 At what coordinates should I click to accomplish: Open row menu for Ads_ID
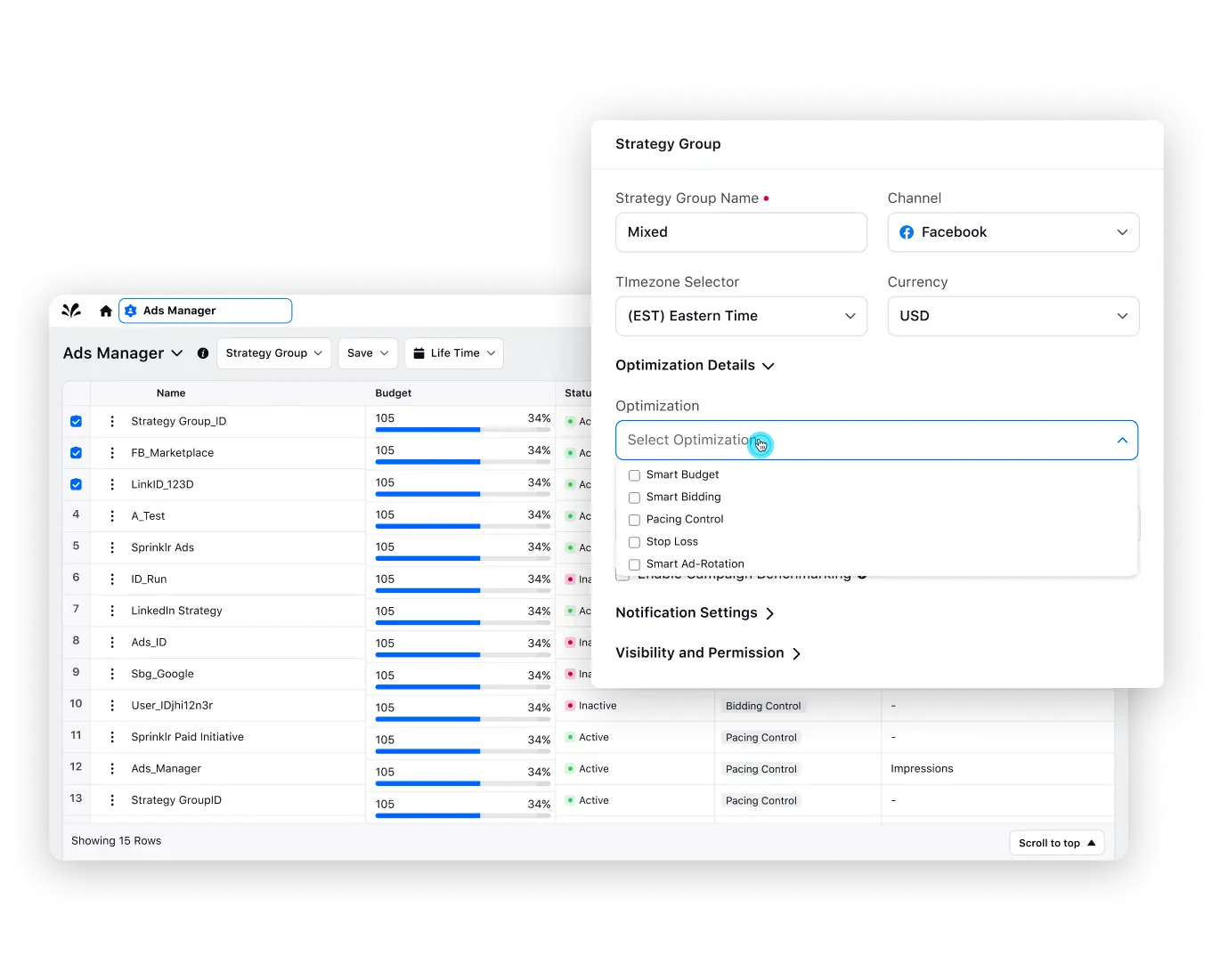click(112, 643)
